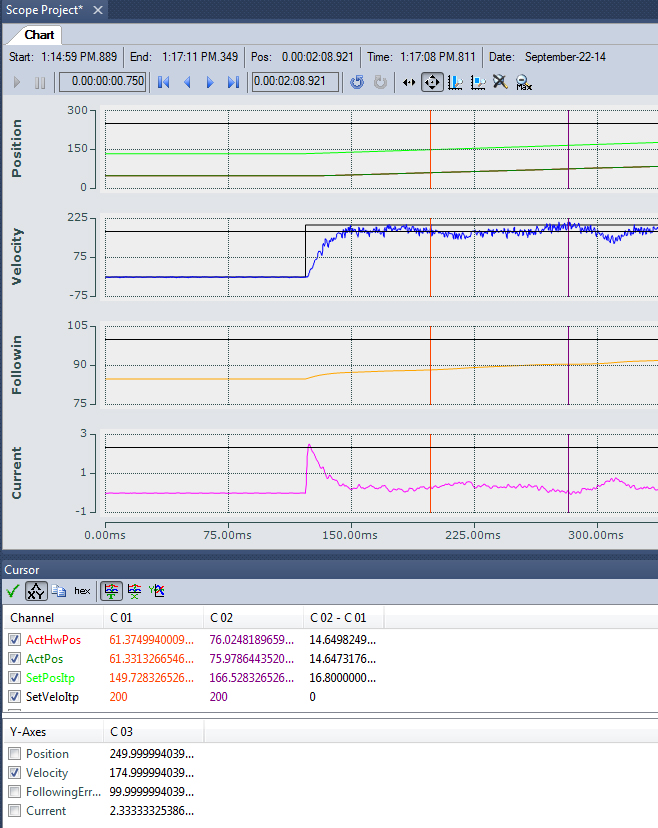
Task: Uncheck the SetPosItp channel checkbox
Action: 14,678
